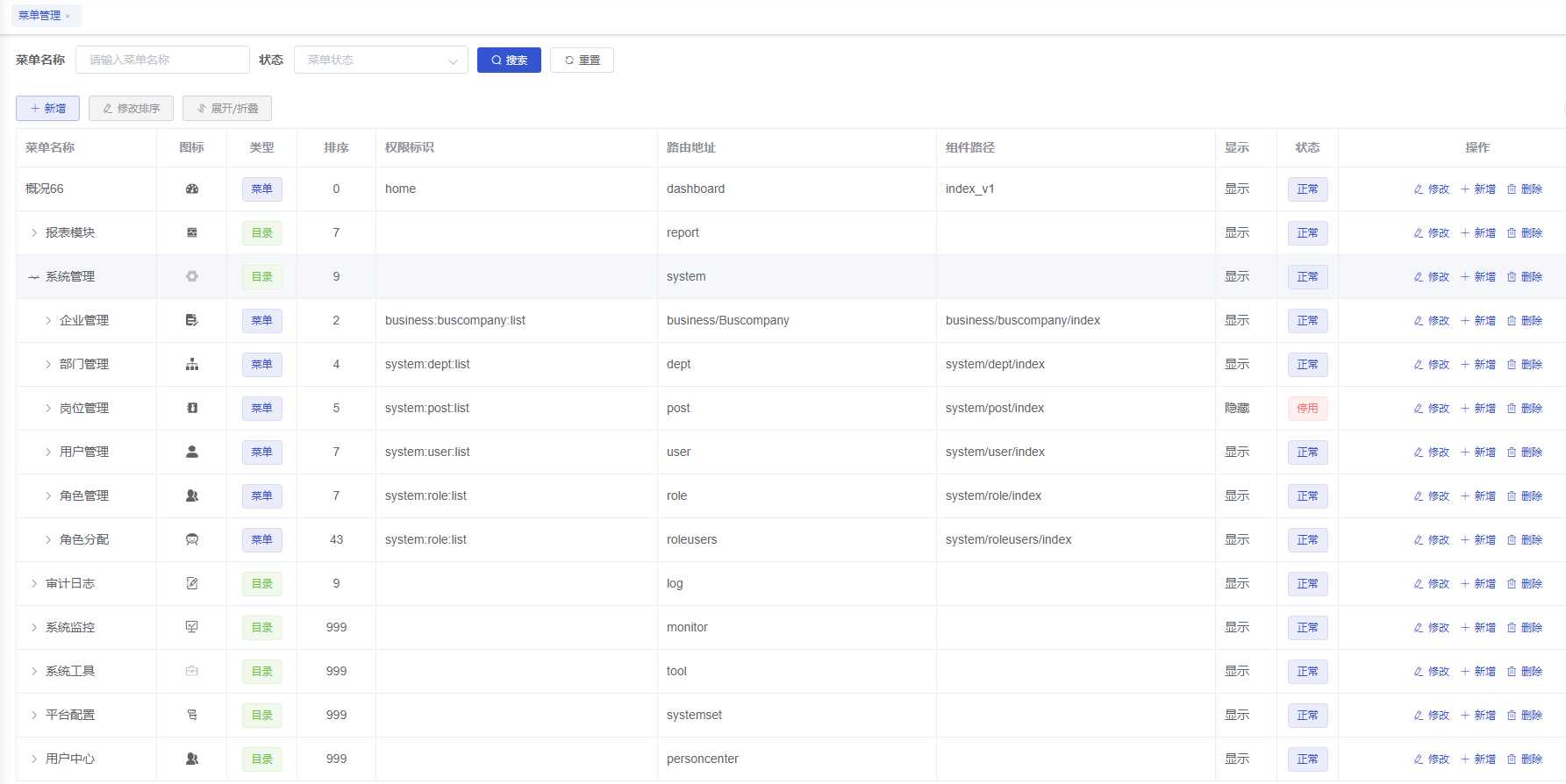Click the 停用 status tag for 岗位管理
The image size is (1566, 784).
point(1307,408)
